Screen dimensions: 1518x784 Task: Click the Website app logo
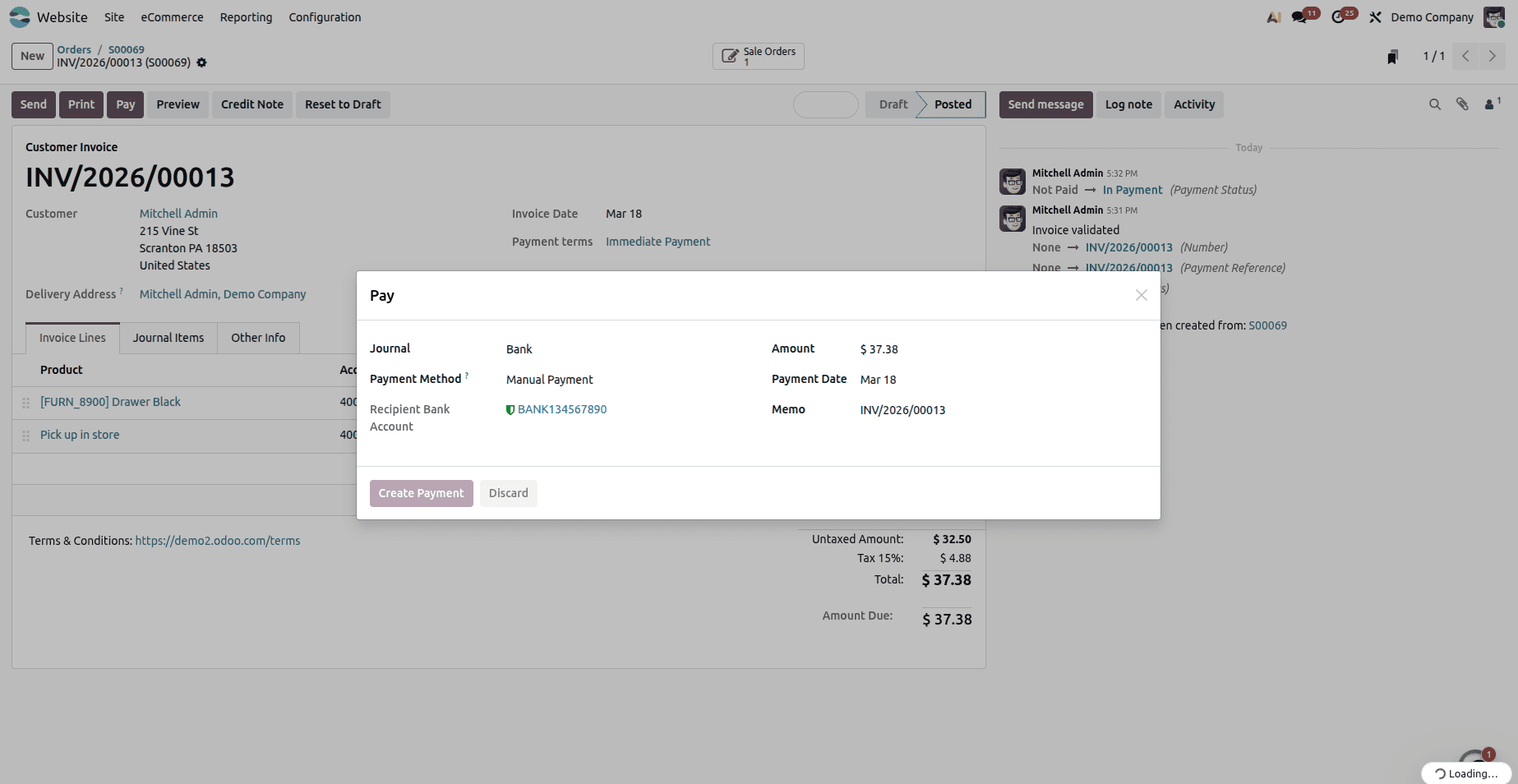tap(20, 16)
